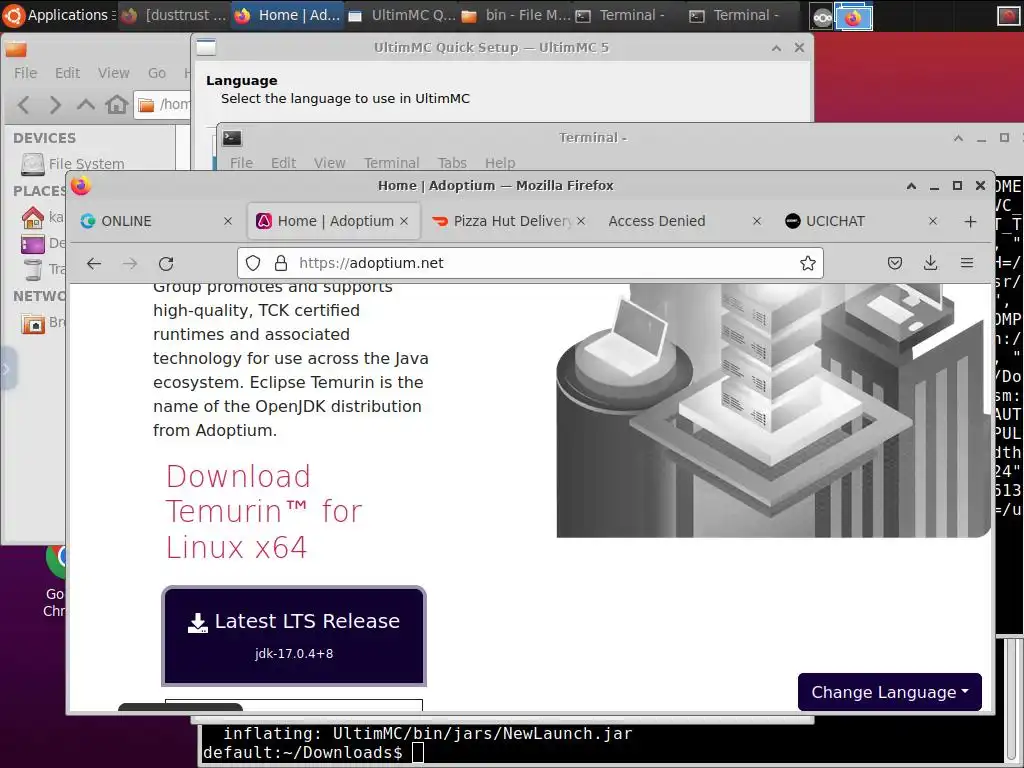Click the tracking protection shield icon
Viewport: 1024px width, 768px height.
pyautogui.click(x=253, y=263)
